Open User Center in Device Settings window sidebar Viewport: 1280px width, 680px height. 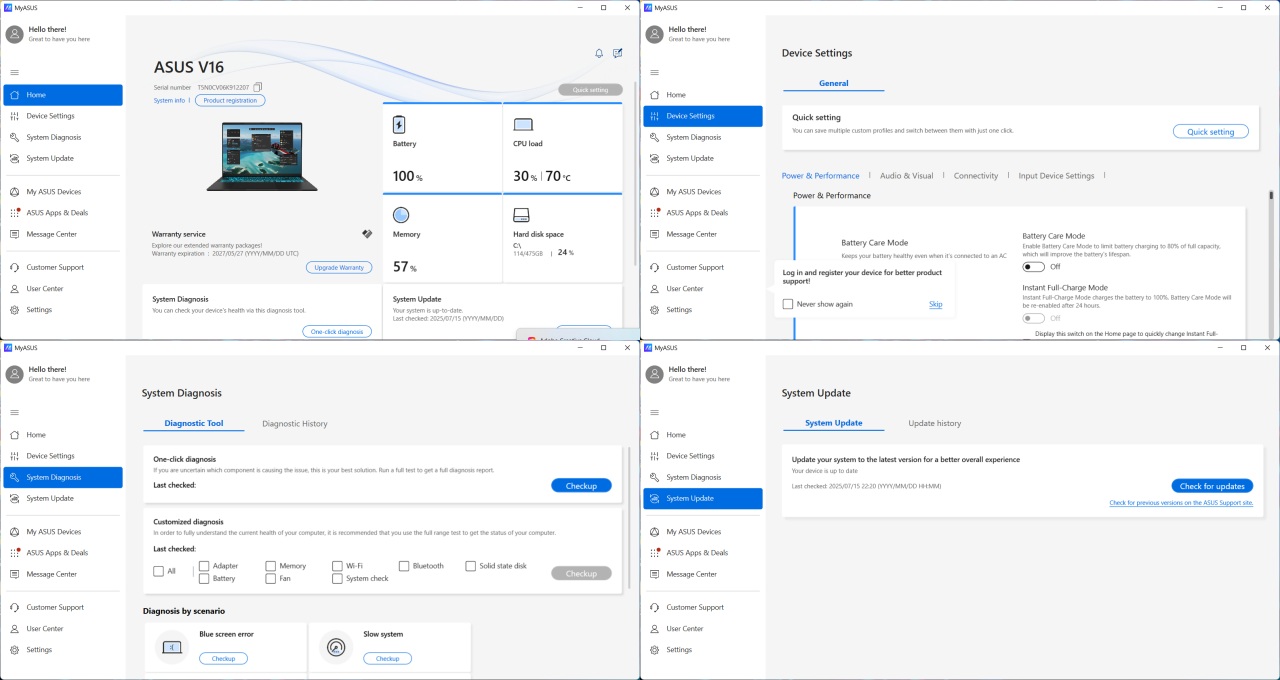[x=703, y=289]
